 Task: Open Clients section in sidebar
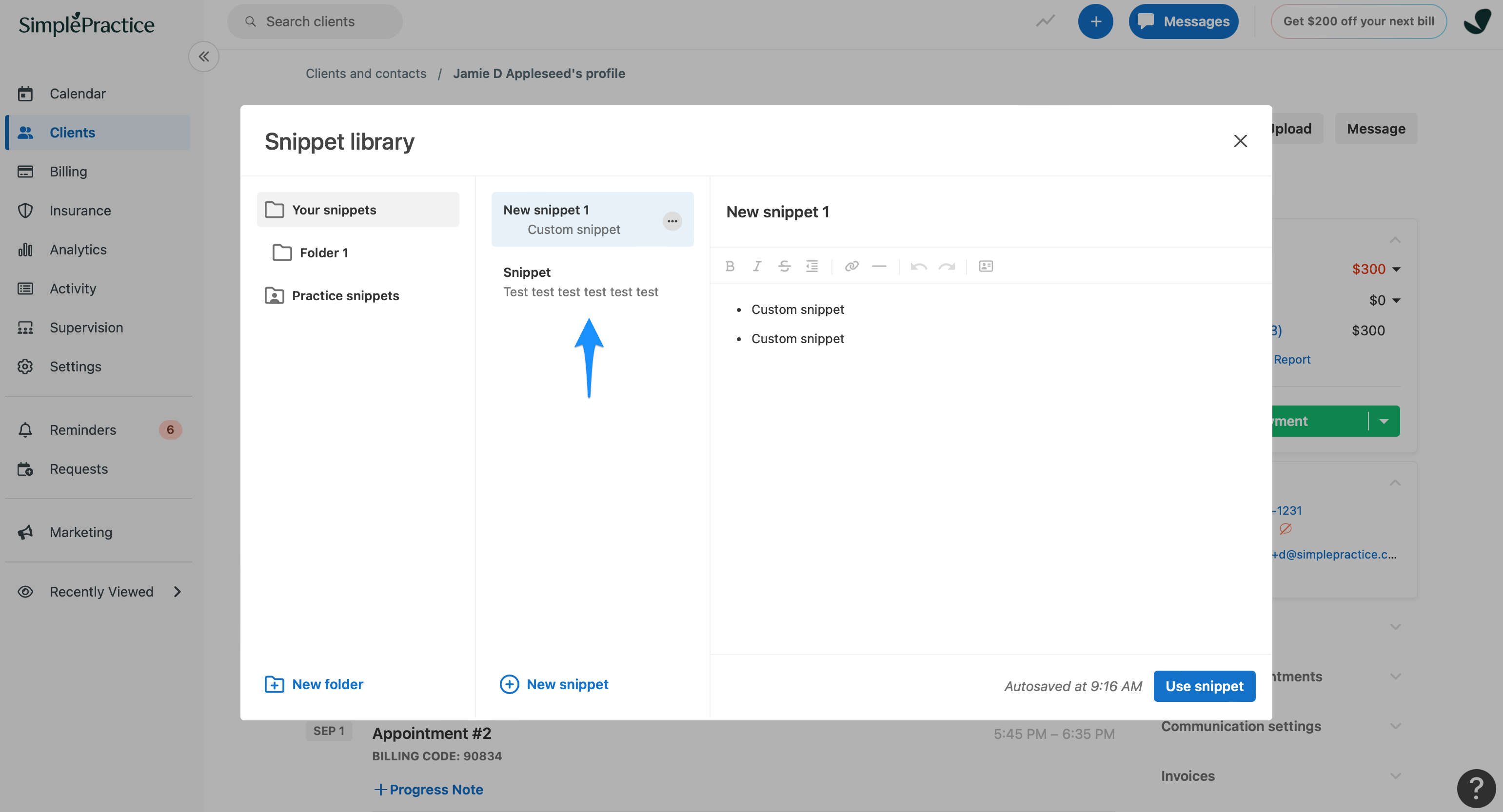point(98,133)
